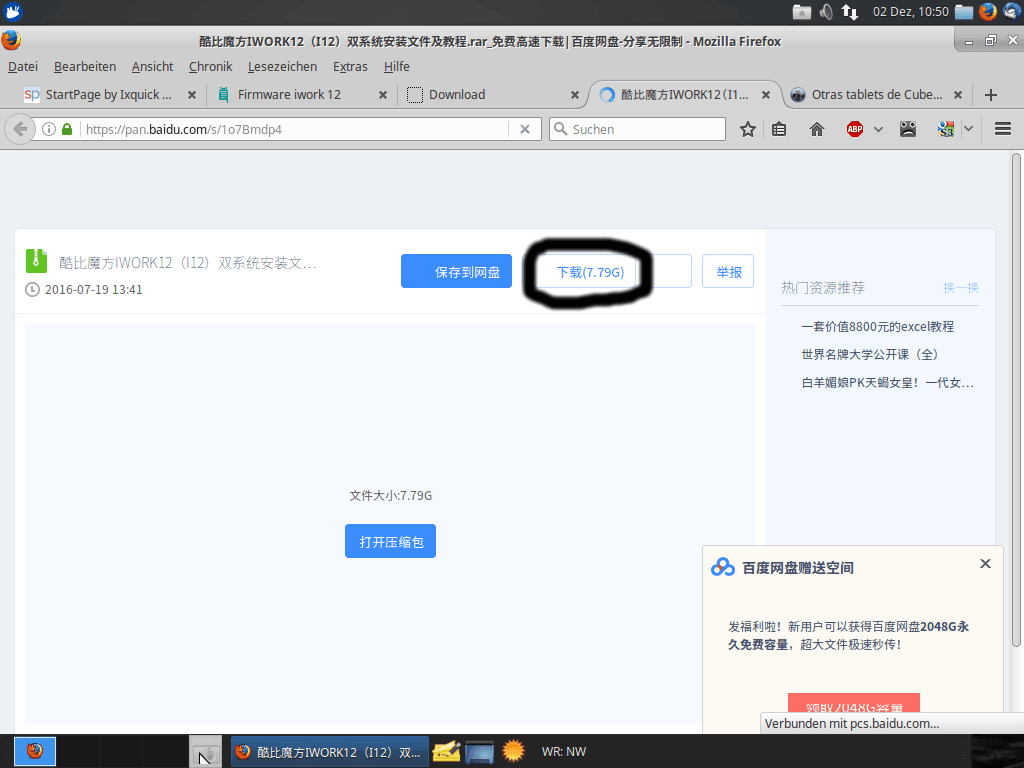Screen dimensions: 1024x768
Task: Click the 换一换 refresh recommendations link
Action: tap(961, 287)
